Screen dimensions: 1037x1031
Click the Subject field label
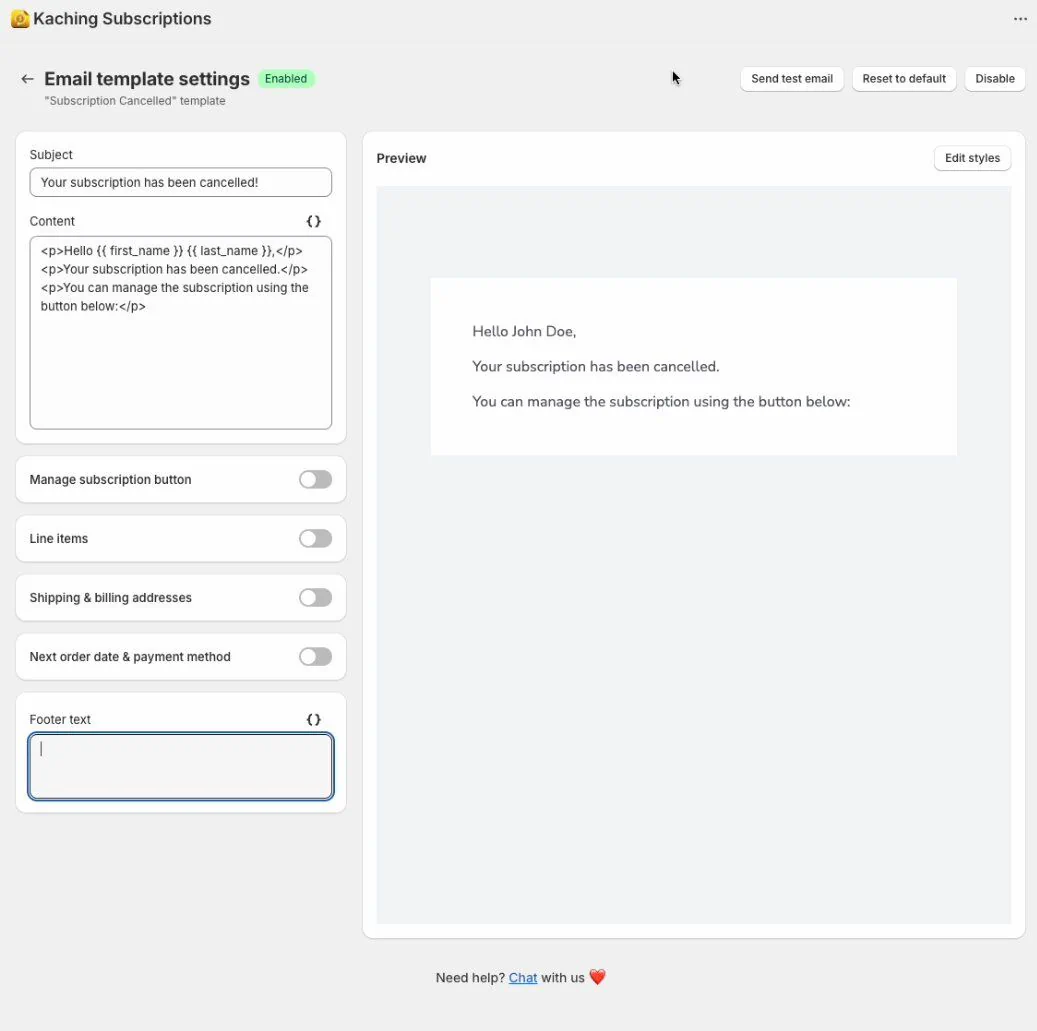coord(51,155)
